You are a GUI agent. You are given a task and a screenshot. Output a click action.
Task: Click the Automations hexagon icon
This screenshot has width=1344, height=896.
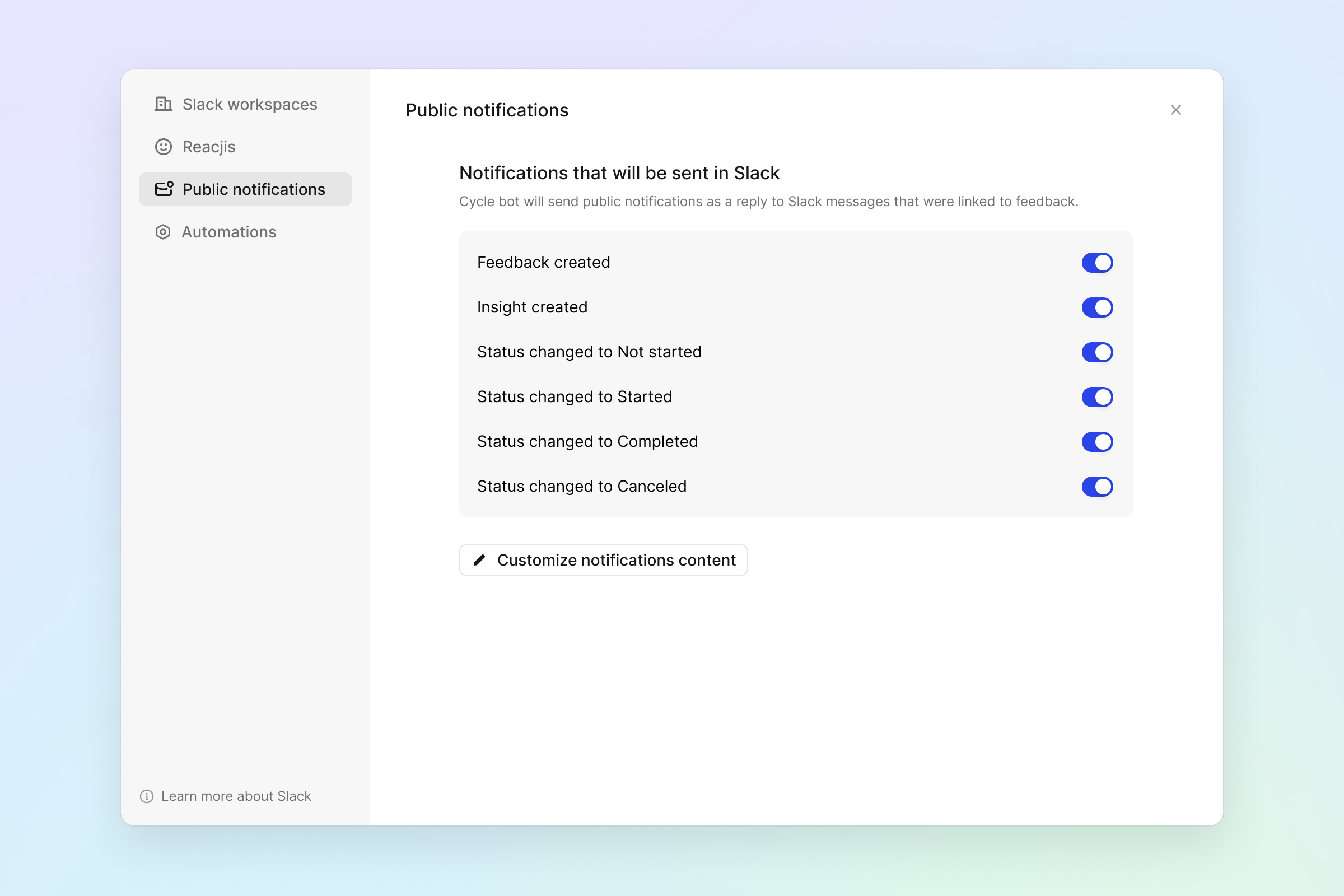pyautogui.click(x=163, y=232)
